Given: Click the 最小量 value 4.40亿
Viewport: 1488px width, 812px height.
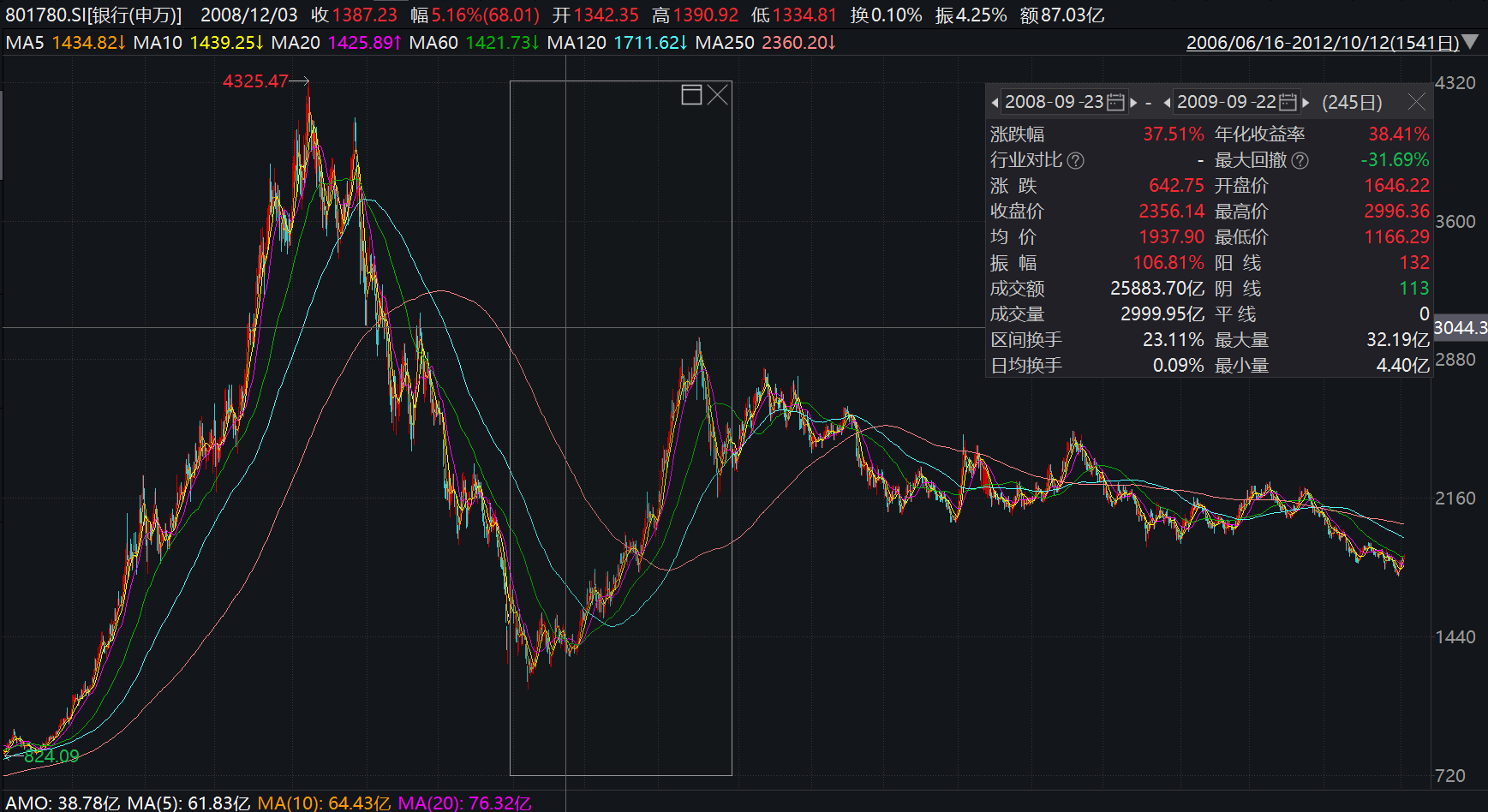Looking at the screenshot, I should (x=1403, y=366).
